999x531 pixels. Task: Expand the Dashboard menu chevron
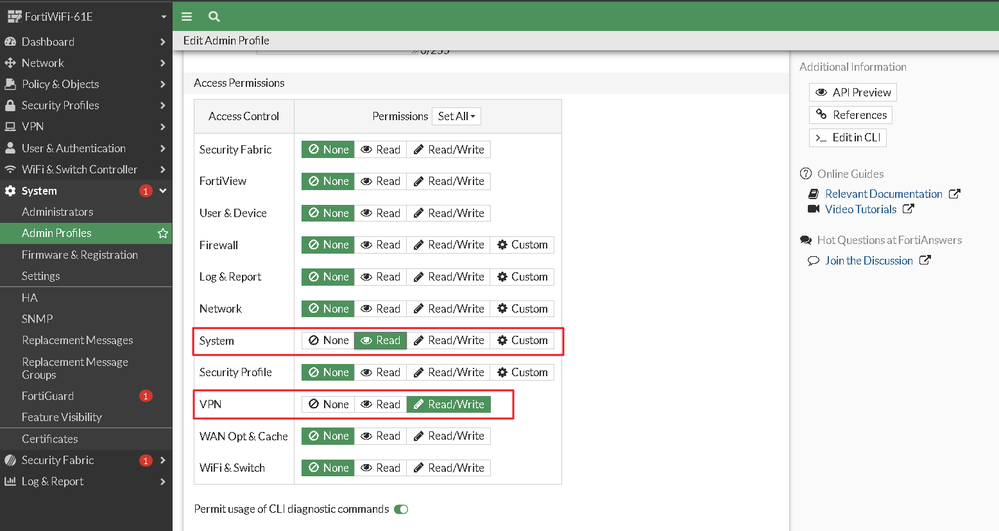pyautogui.click(x=163, y=41)
